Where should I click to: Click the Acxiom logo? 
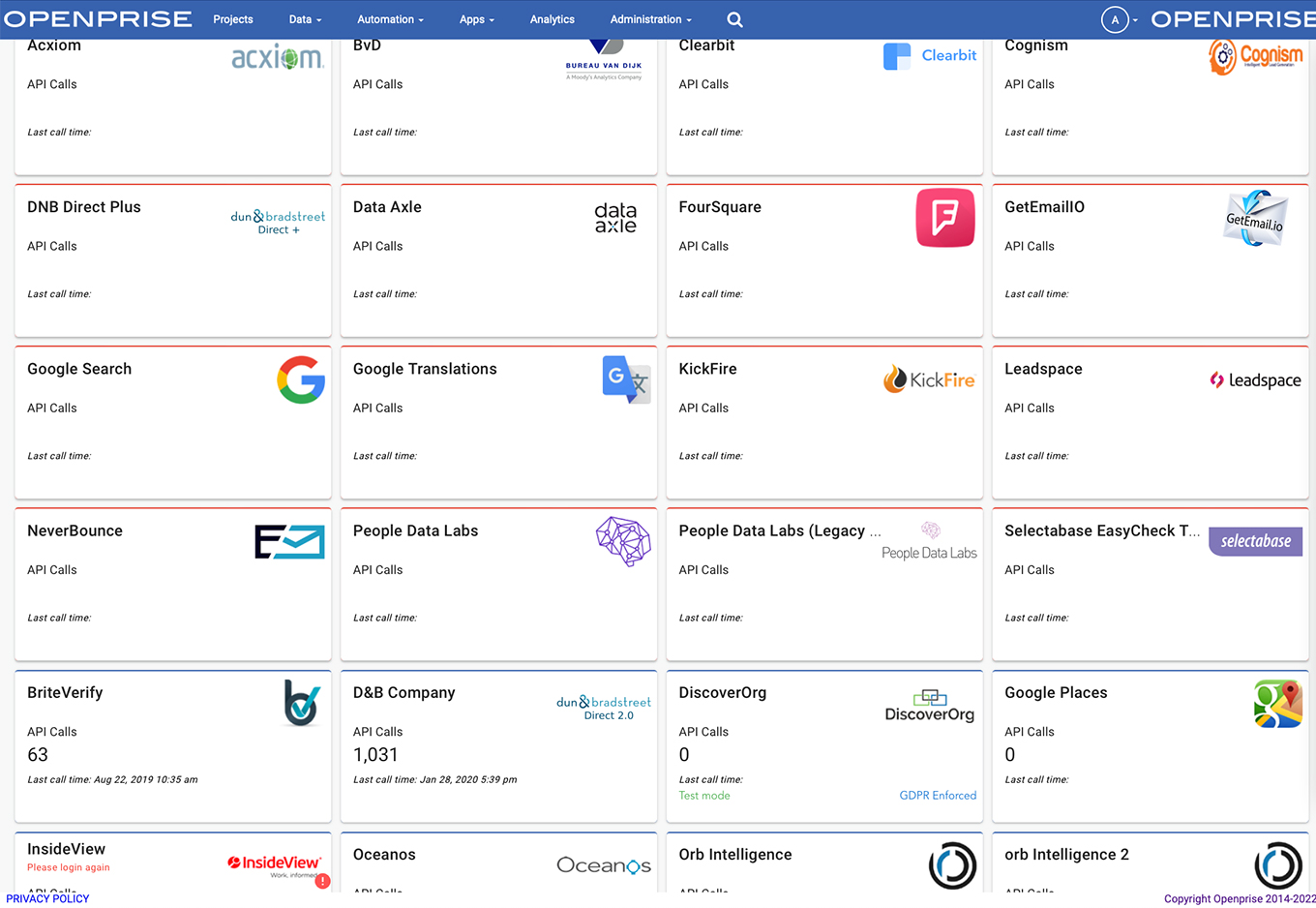(x=278, y=57)
